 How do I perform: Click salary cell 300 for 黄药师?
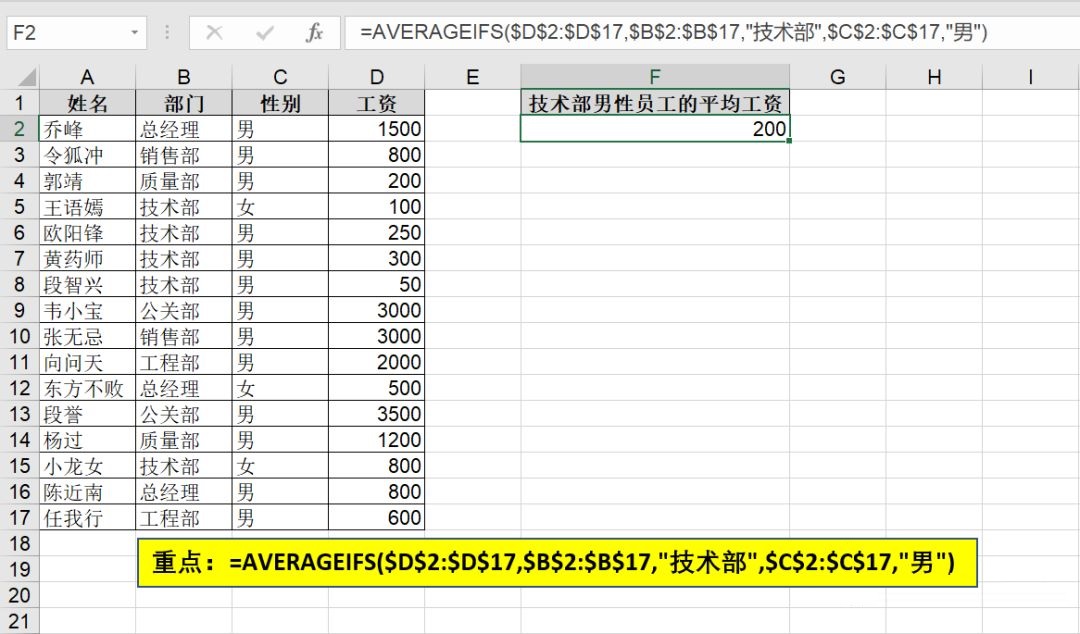pos(377,258)
